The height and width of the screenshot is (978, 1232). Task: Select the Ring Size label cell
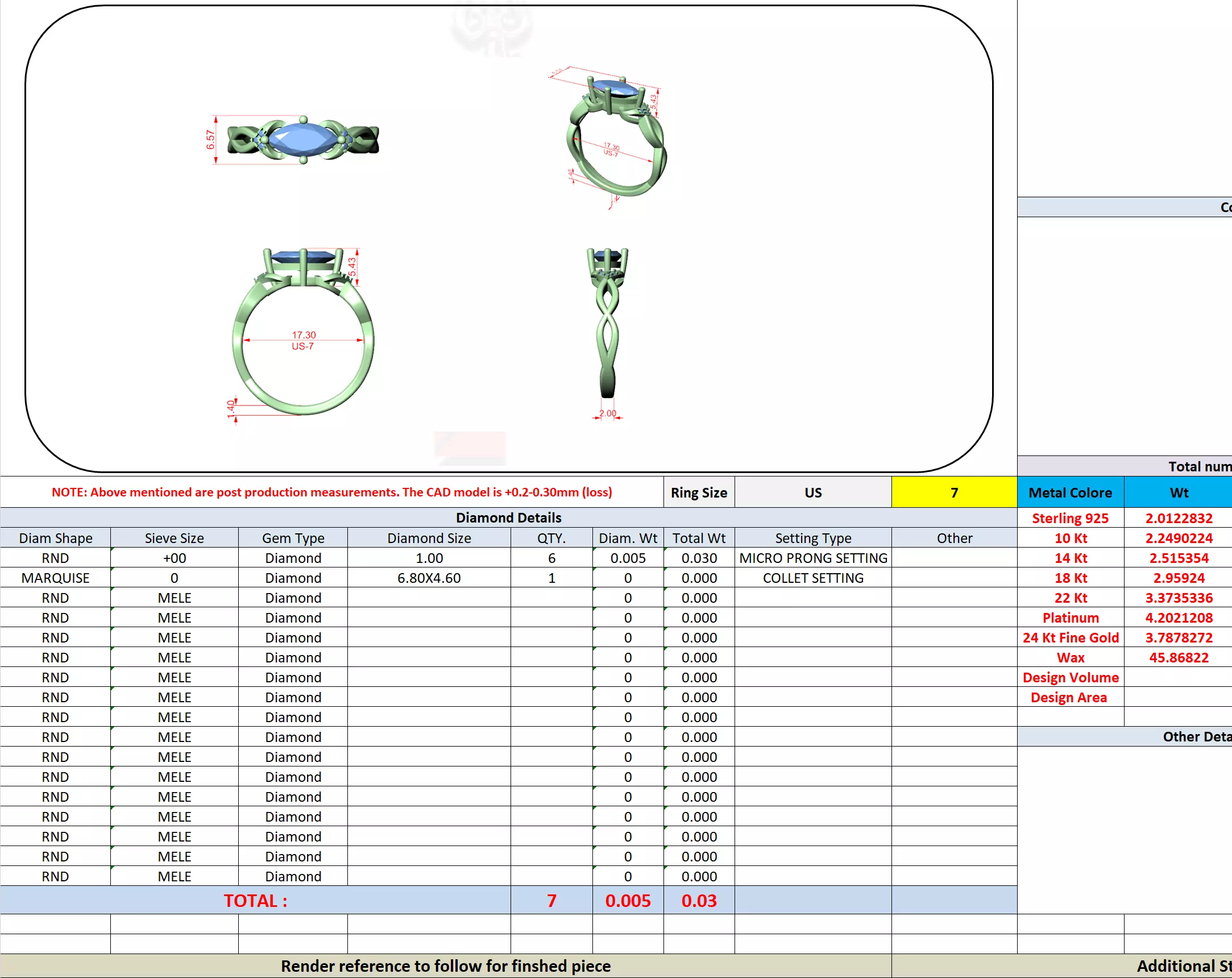coord(698,492)
